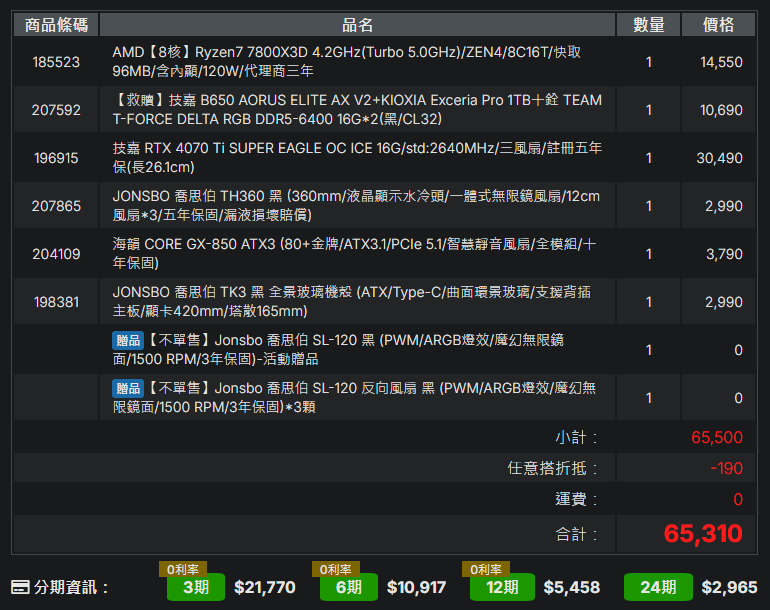Click product code 207865

click(x=56, y=206)
